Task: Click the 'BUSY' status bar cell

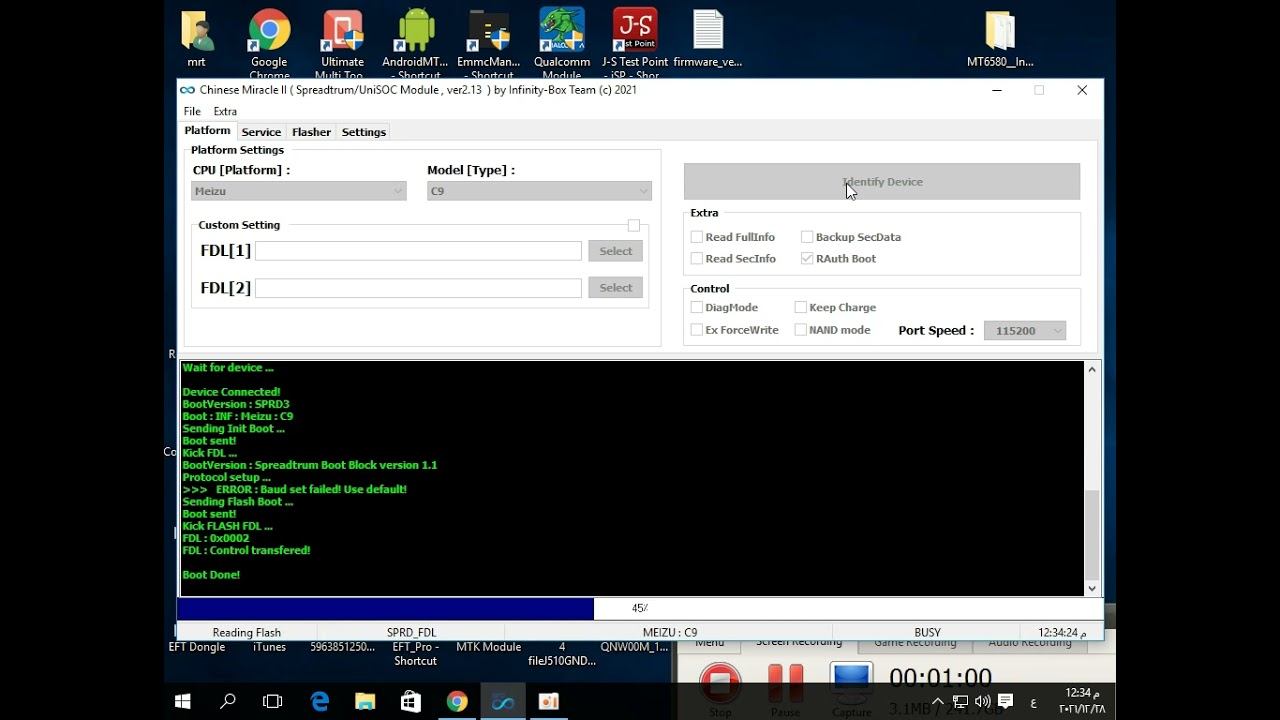Action: [x=927, y=632]
